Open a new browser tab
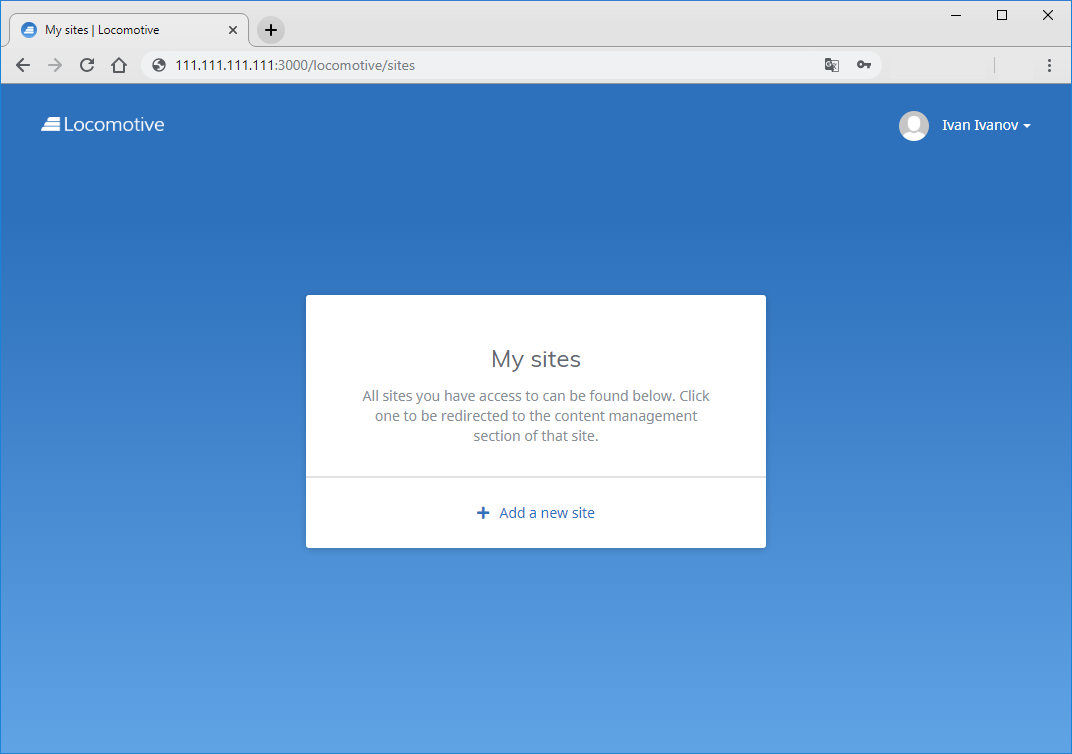This screenshot has width=1072, height=754. 269,29
